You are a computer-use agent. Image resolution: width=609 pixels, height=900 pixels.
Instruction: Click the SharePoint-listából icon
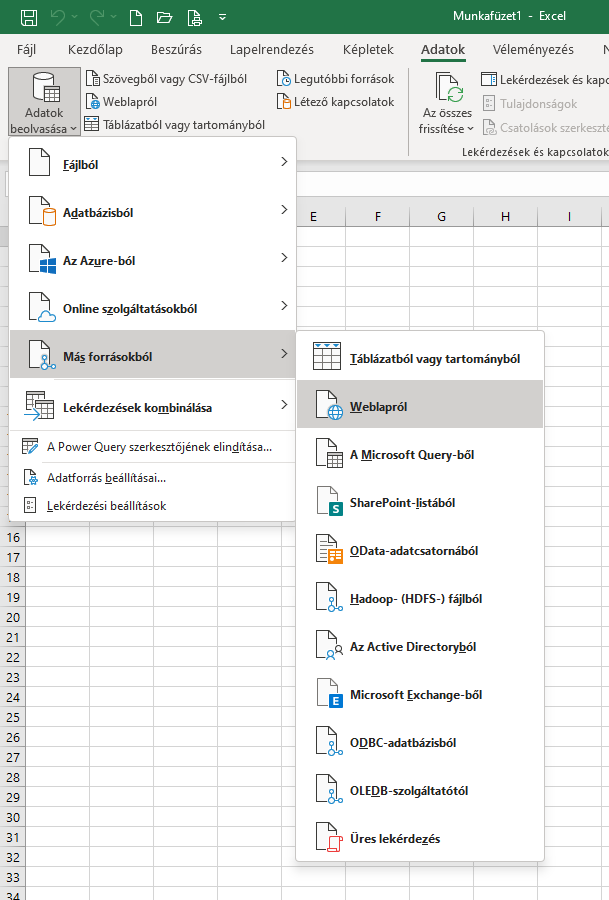(x=329, y=502)
